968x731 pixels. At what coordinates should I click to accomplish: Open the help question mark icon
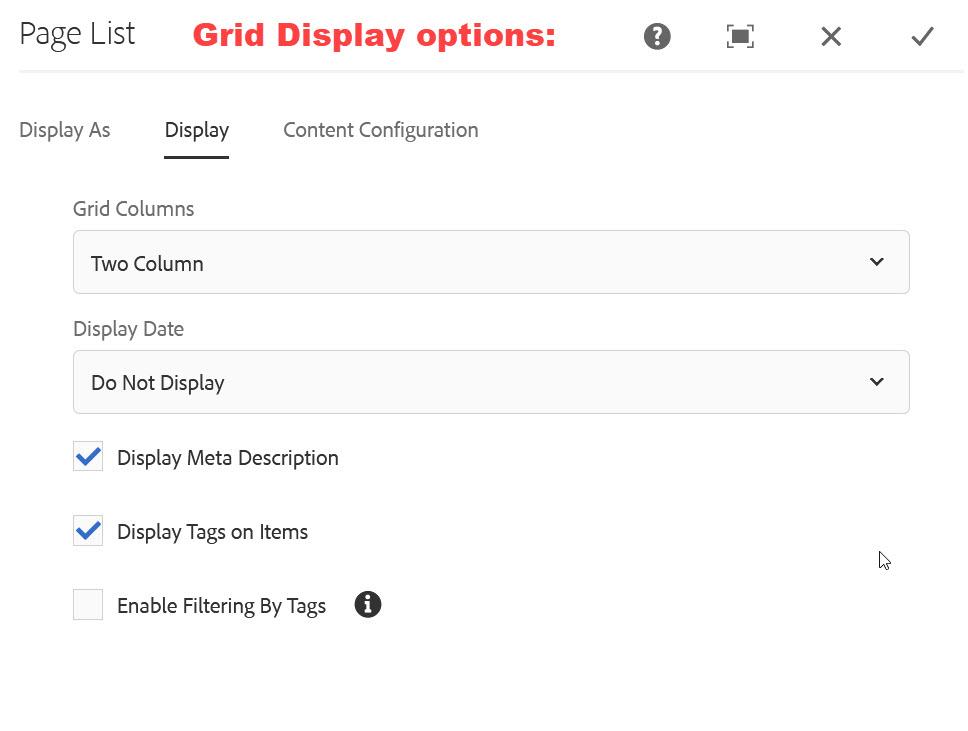(657, 36)
